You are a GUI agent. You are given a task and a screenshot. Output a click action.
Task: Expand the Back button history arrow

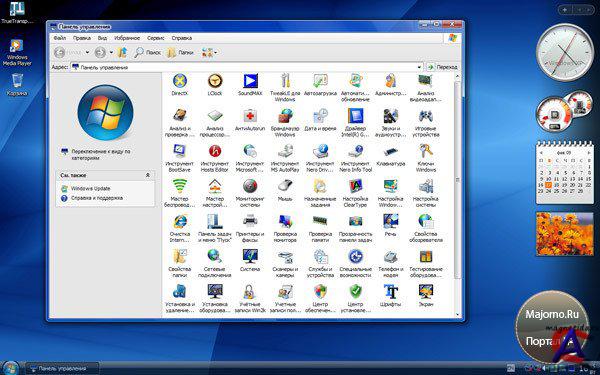tap(87, 52)
